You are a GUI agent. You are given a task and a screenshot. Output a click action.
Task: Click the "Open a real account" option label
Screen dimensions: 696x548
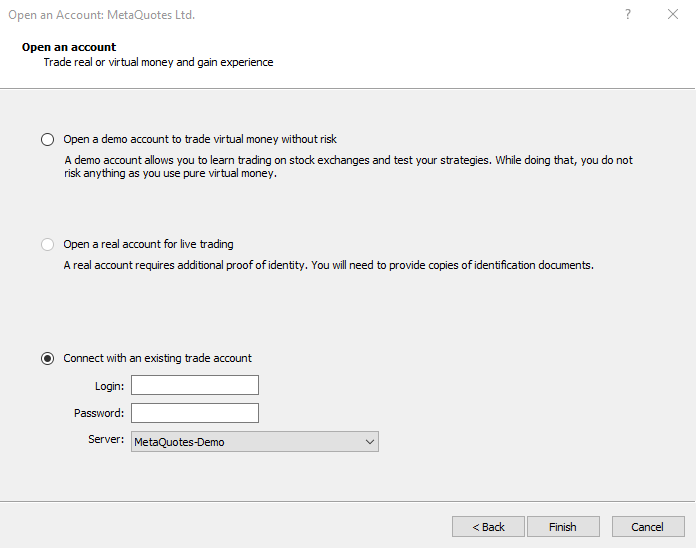point(148,244)
